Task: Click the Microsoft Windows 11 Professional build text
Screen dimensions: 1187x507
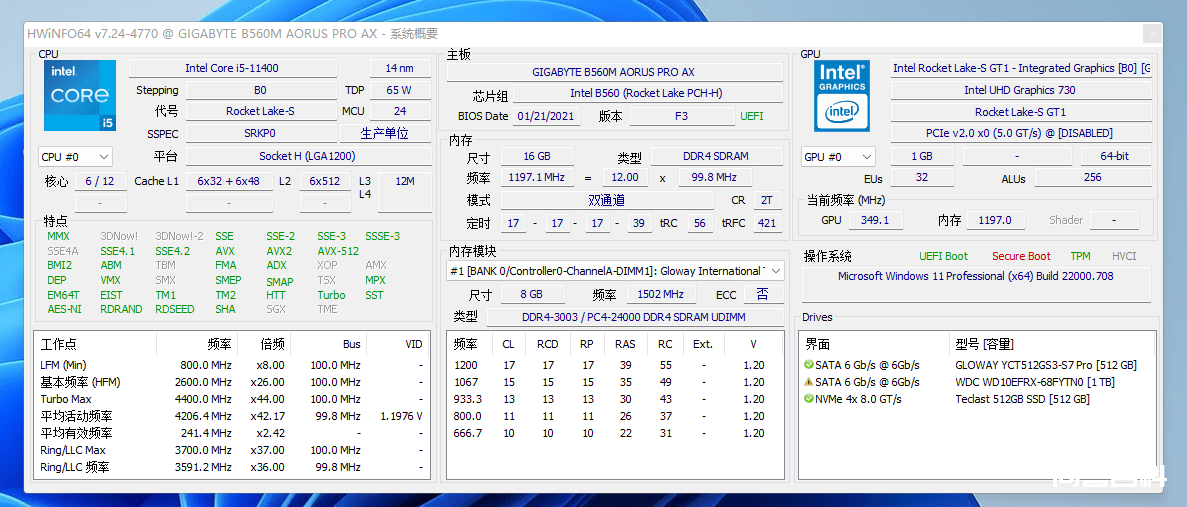Action: [x=975, y=276]
